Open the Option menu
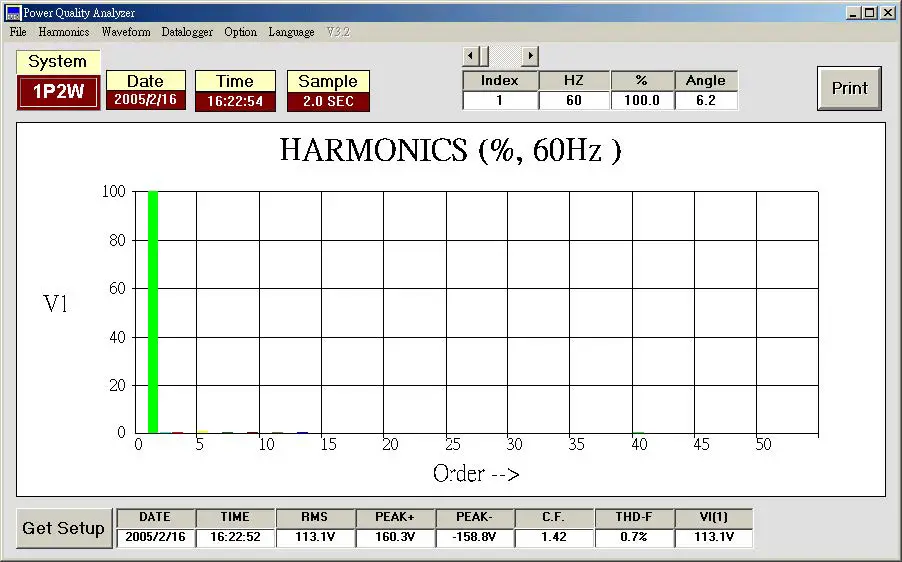The height and width of the screenshot is (562, 902). (x=240, y=32)
